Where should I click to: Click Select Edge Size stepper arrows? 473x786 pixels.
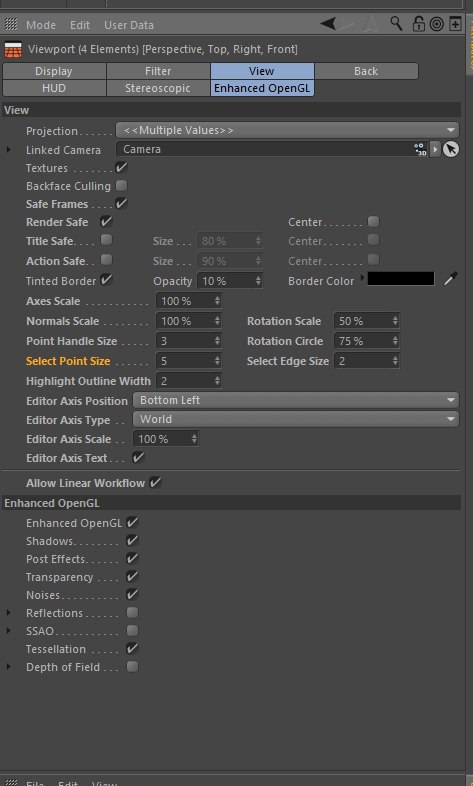[x=395, y=361]
